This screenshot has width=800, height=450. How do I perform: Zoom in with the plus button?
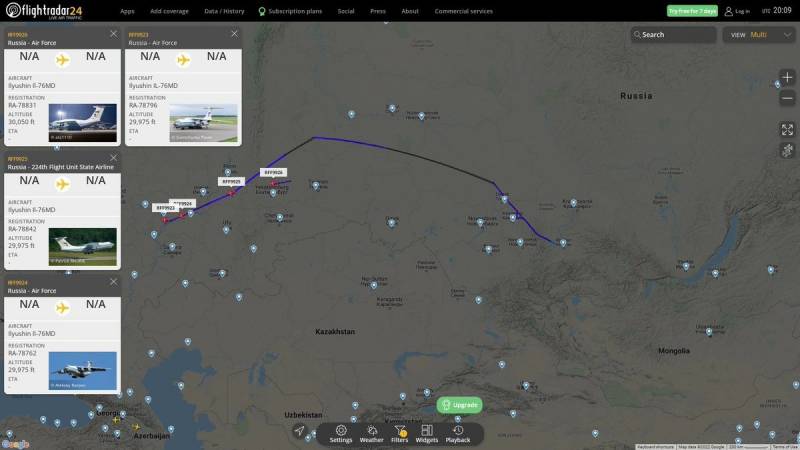[x=787, y=78]
